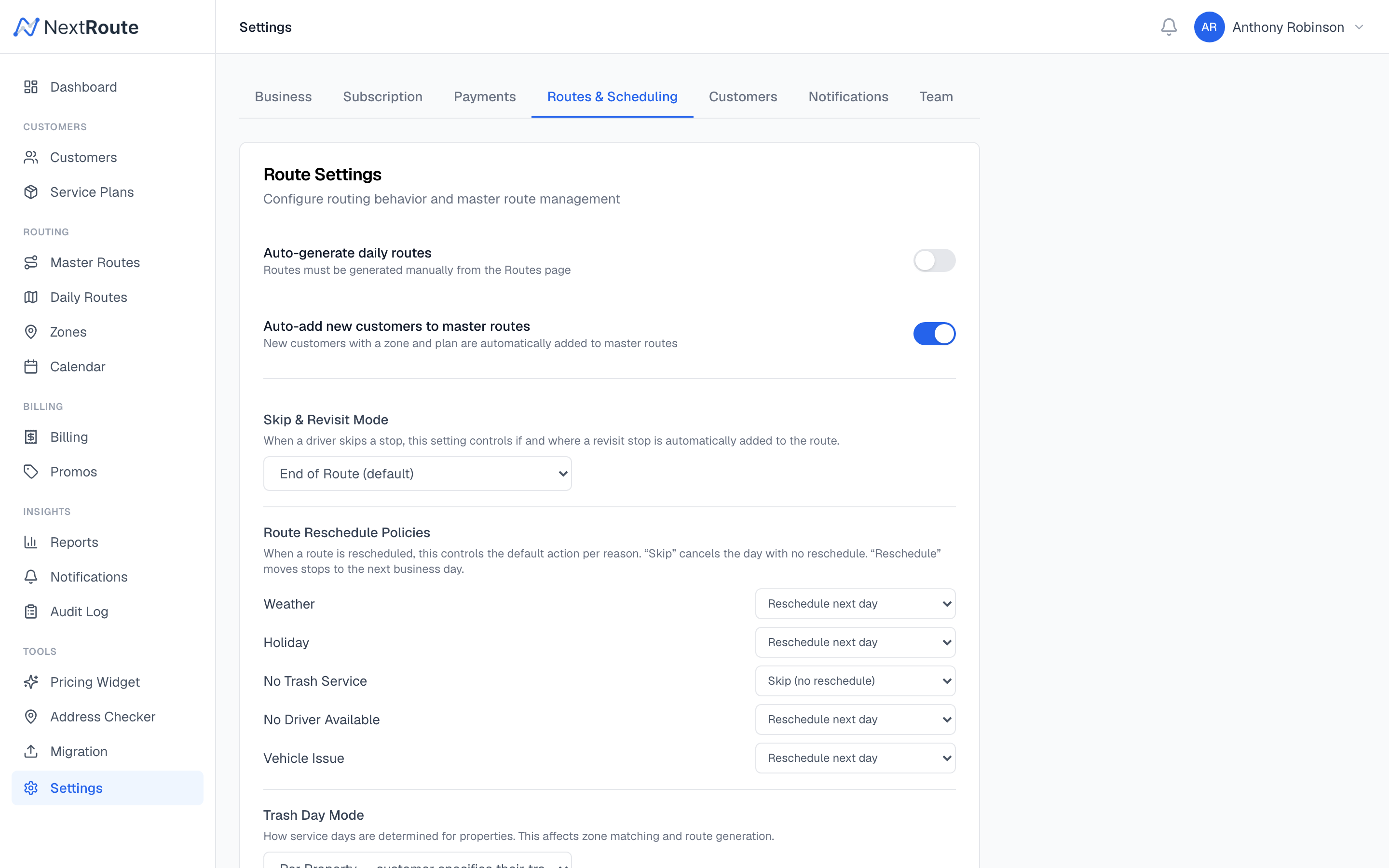
Task: Enable Auto-generate daily routes
Action: 934,260
